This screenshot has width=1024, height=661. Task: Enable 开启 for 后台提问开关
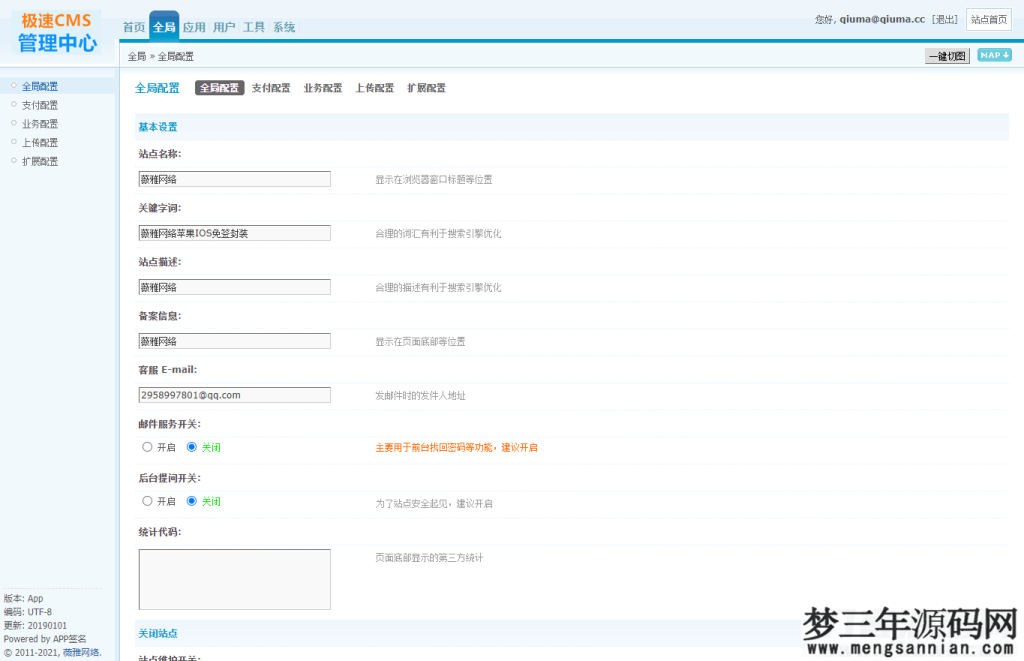[147, 501]
